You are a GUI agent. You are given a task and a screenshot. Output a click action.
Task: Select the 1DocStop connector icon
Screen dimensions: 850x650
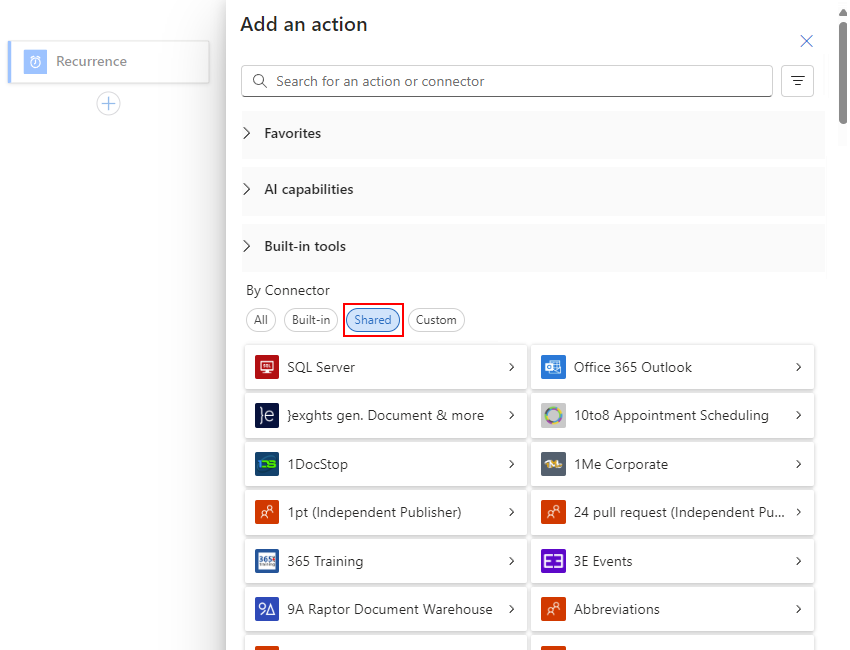point(267,464)
